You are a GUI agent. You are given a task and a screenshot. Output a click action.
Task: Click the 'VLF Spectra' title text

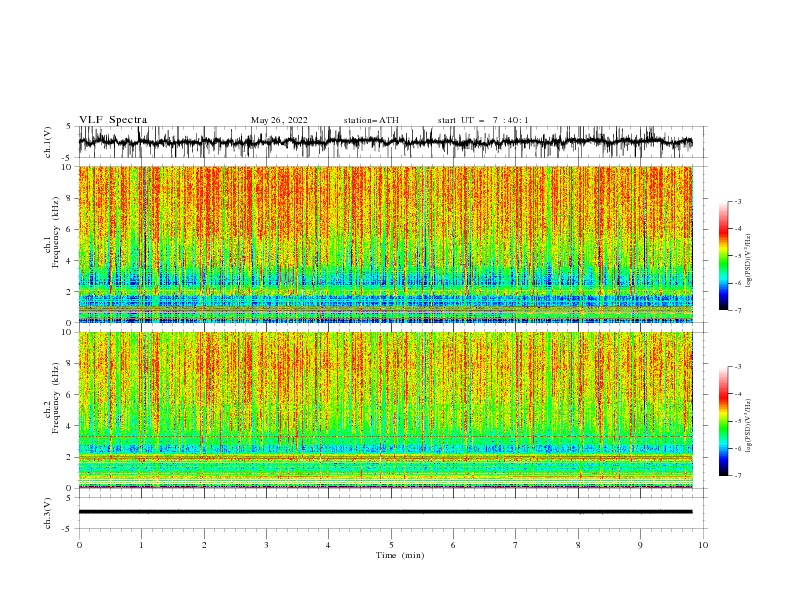pyautogui.click(x=113, y=120)
